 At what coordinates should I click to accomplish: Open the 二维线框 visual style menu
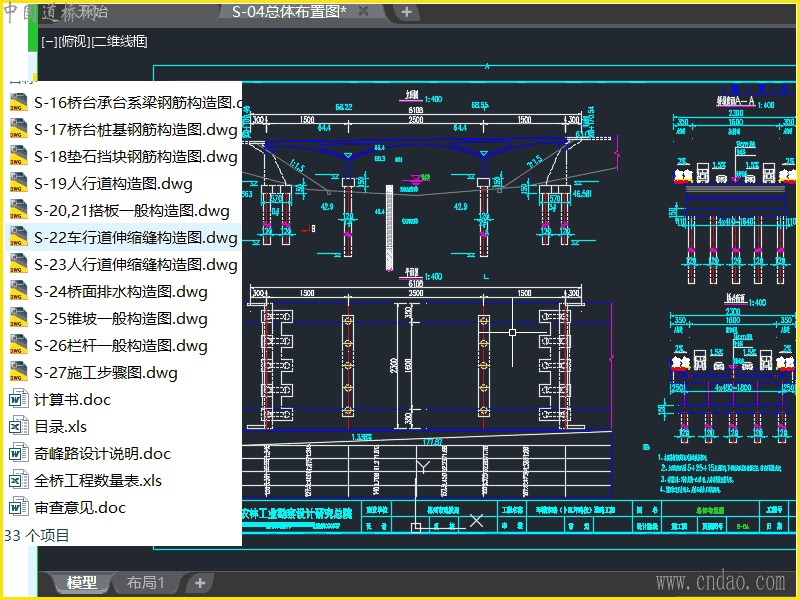point(119,42)
